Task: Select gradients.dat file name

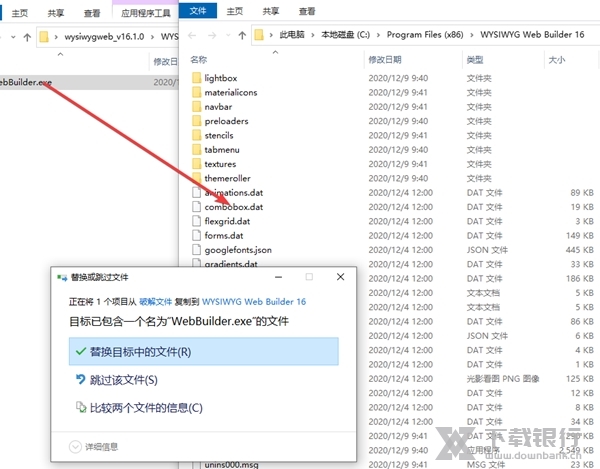Action: (x=231, y=264)
